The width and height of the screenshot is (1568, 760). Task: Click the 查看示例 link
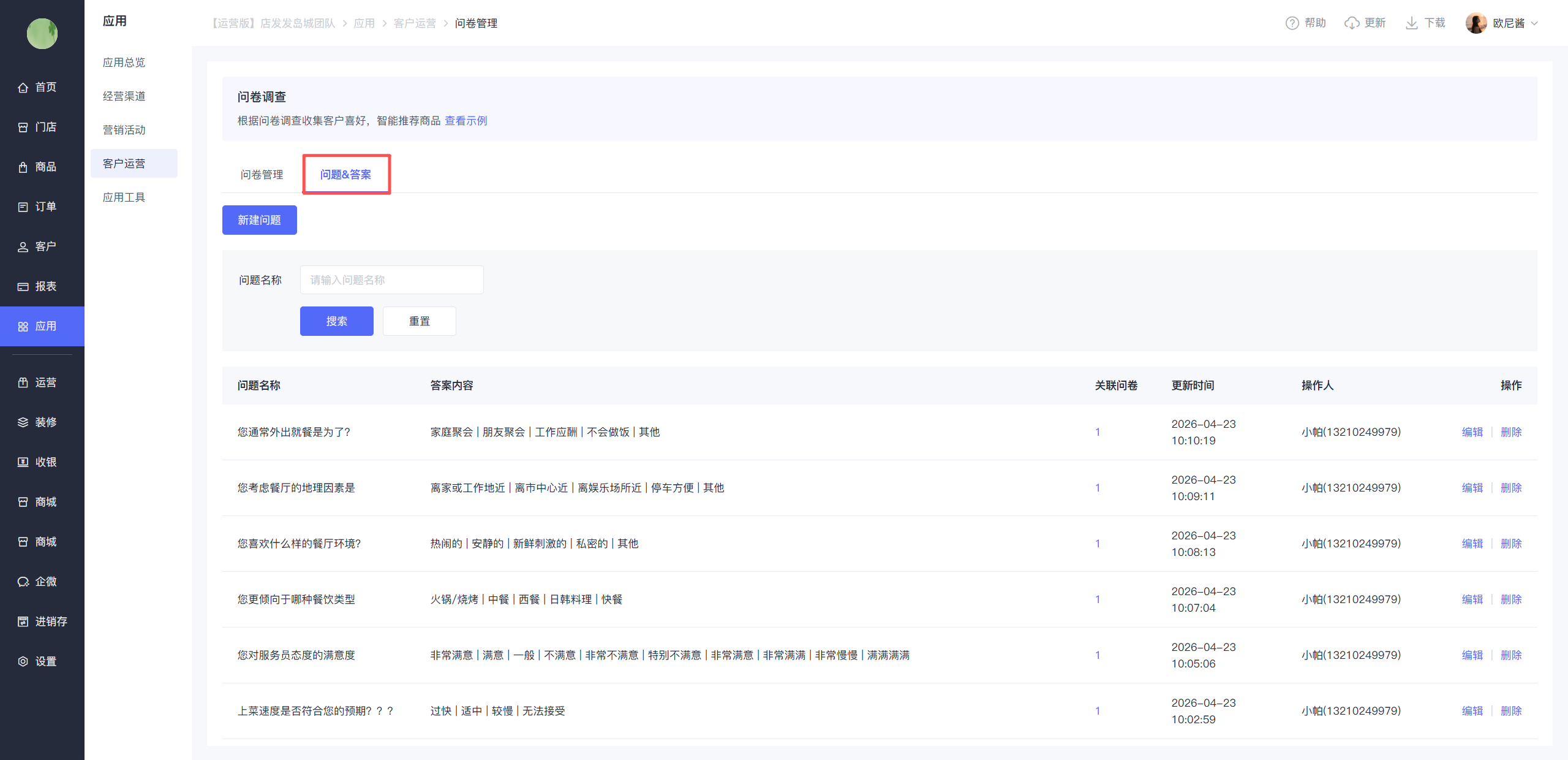pyautogui.click(x=466, y=121)
